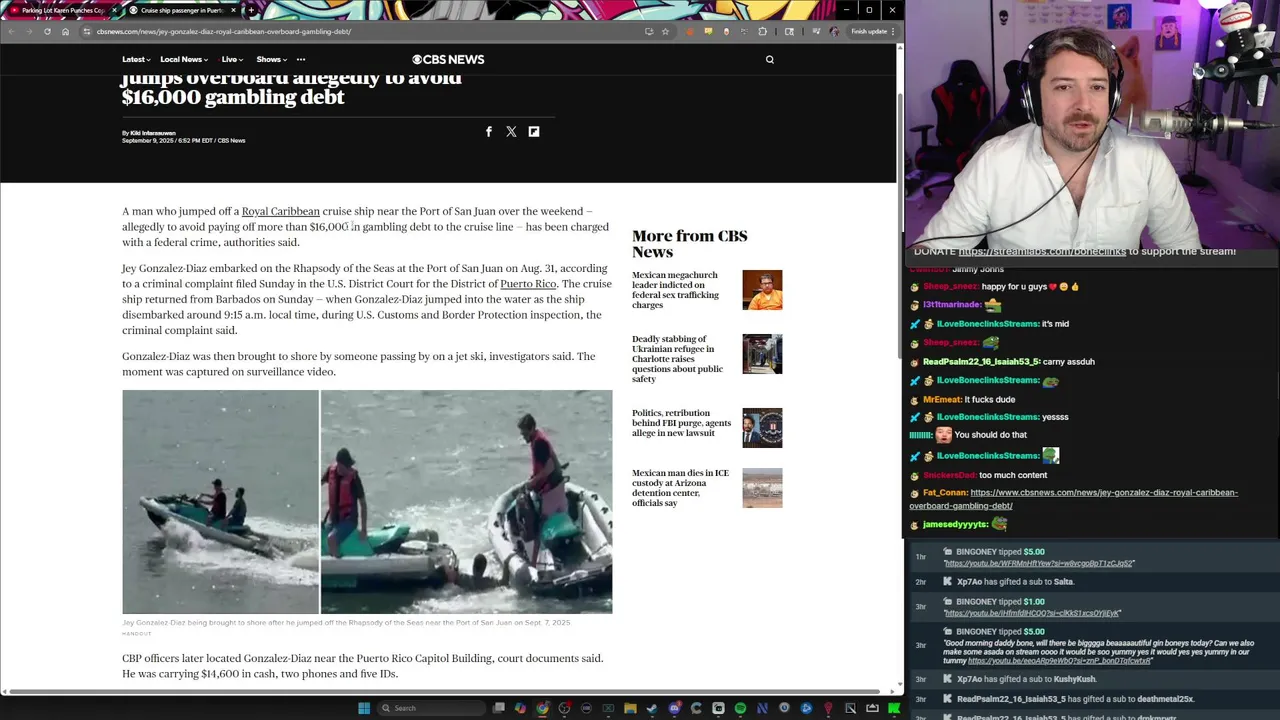Open Chrome from the taskbar
1280x720 pixels.
click(x=542, y=708)
